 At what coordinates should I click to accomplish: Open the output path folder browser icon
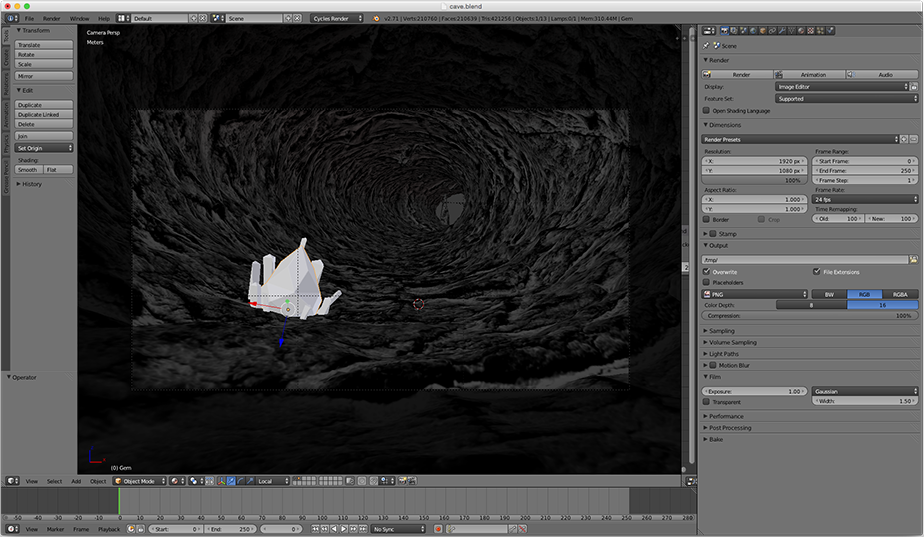click(x=913, y=259)
